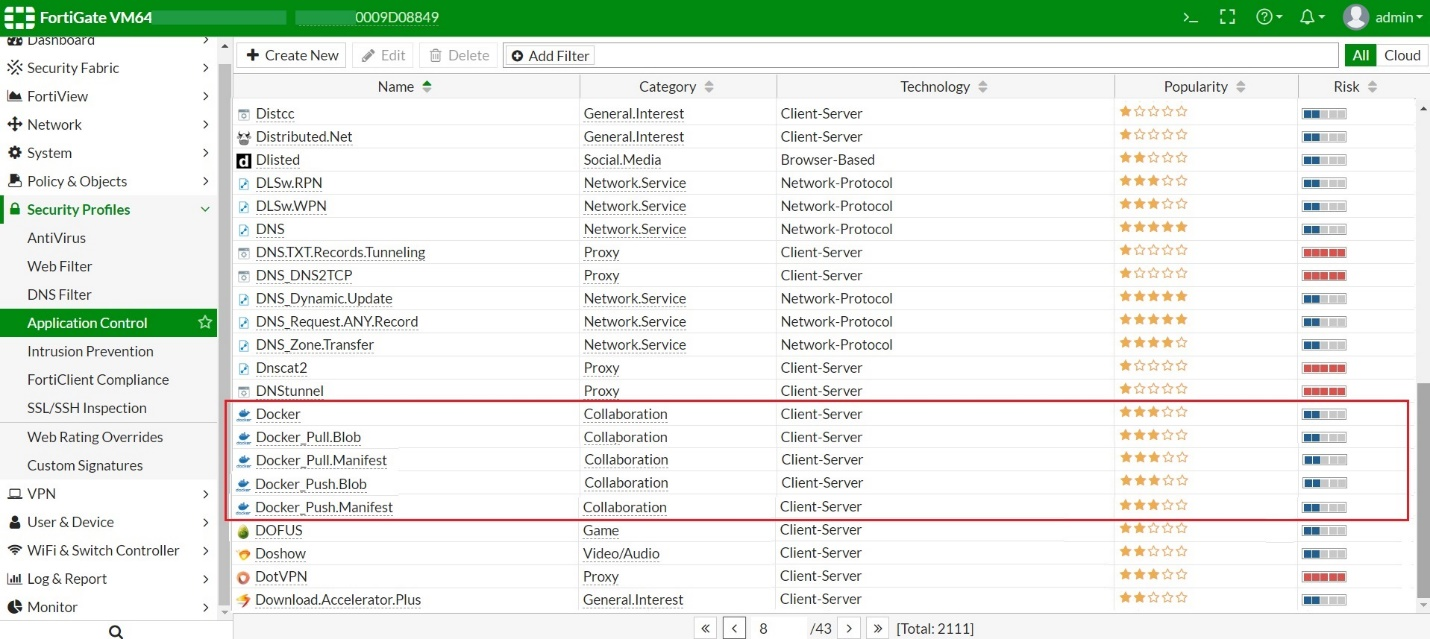Click the Delete button
Screen dimensions: 1430x639
pos(459,55)
